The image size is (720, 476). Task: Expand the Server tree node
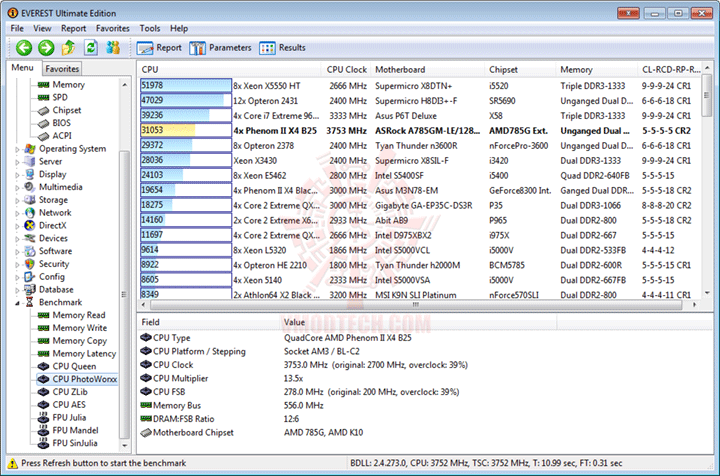point(17,162)
